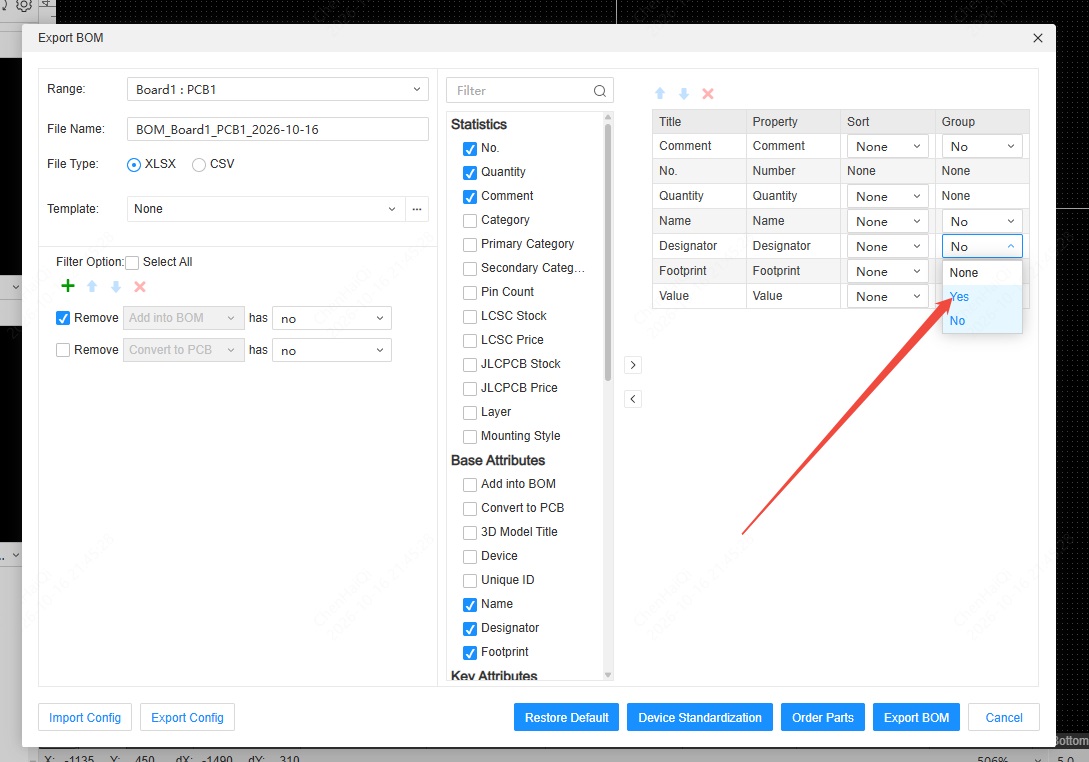This screenshot has width=1089, height=762.
Task: Open template browse ellipsis button
Action: pyautogui.click(x=417, y=209)
